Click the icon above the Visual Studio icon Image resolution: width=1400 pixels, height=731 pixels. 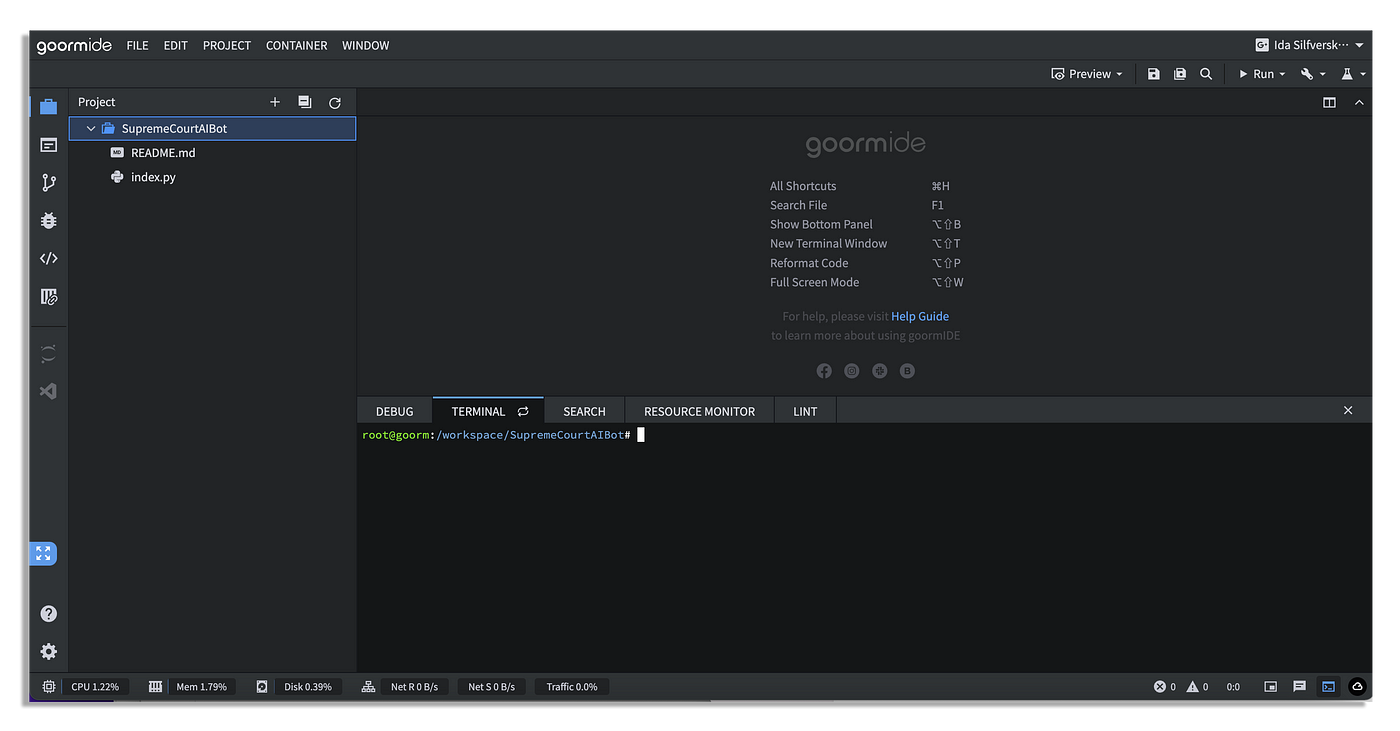point(48,354)
